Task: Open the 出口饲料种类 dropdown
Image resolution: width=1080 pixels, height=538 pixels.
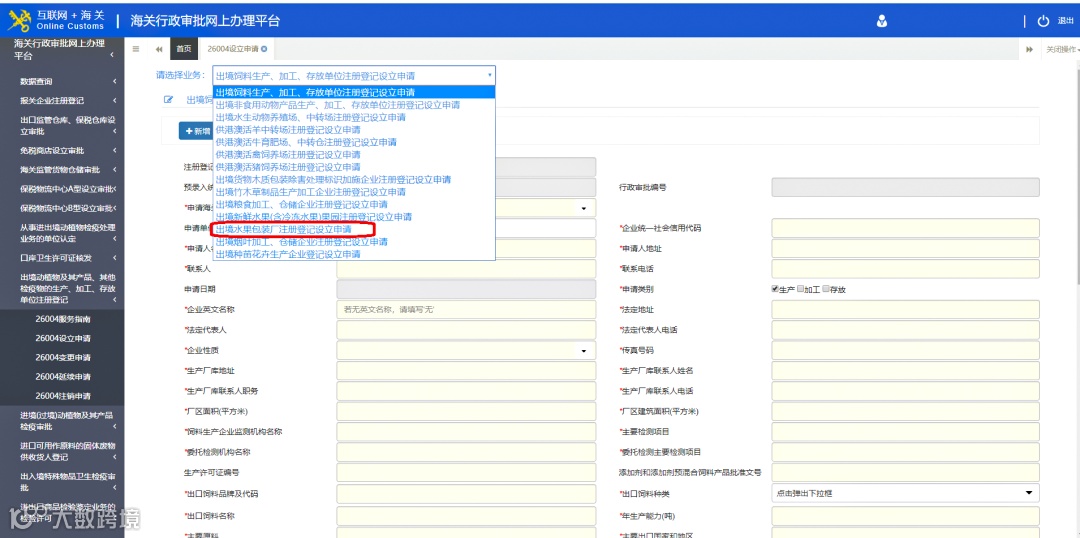Action: (905, 493)
